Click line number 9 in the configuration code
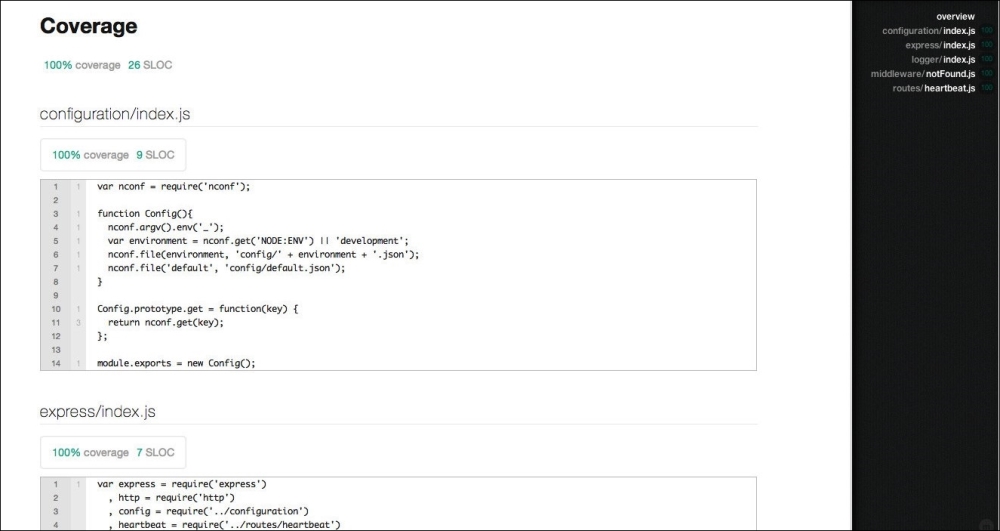The width and height of the screenshot is (1000, 531). tap(56, 295)
